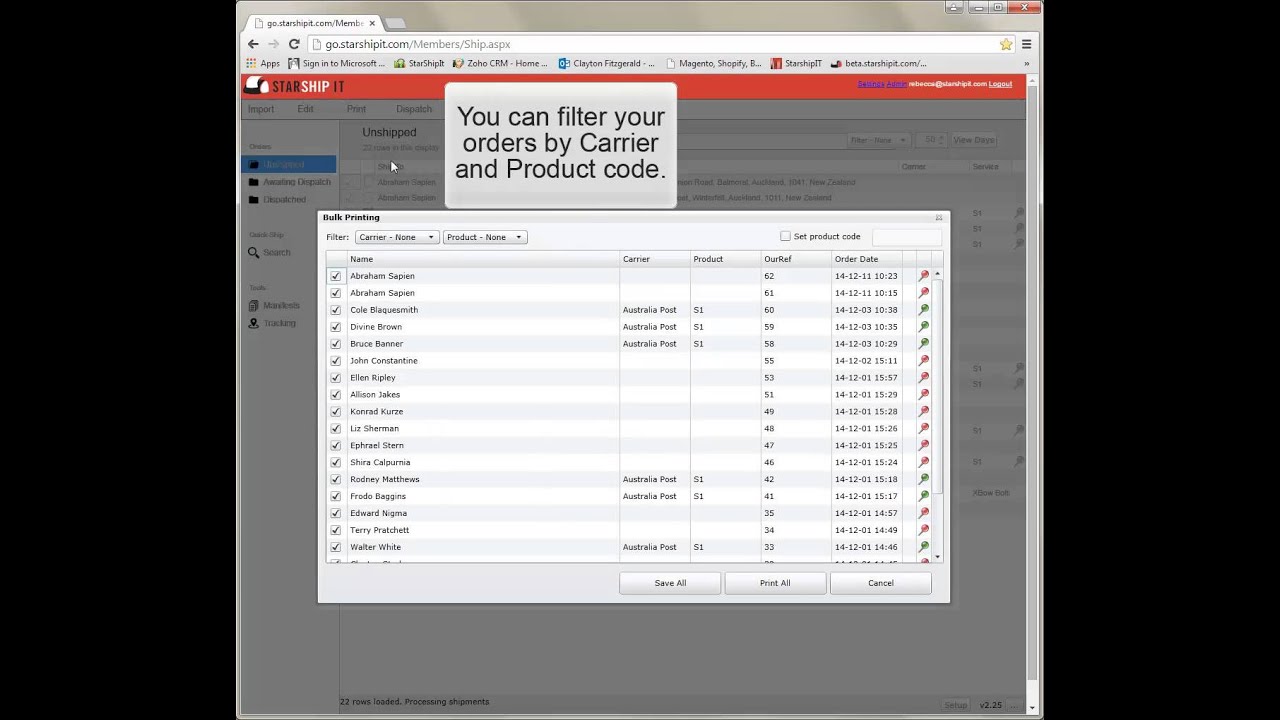Click the red pin icon for Ephrael Stern
Image resolution: width=1280 pixels, height=720 pixels.
pos(924,446)
